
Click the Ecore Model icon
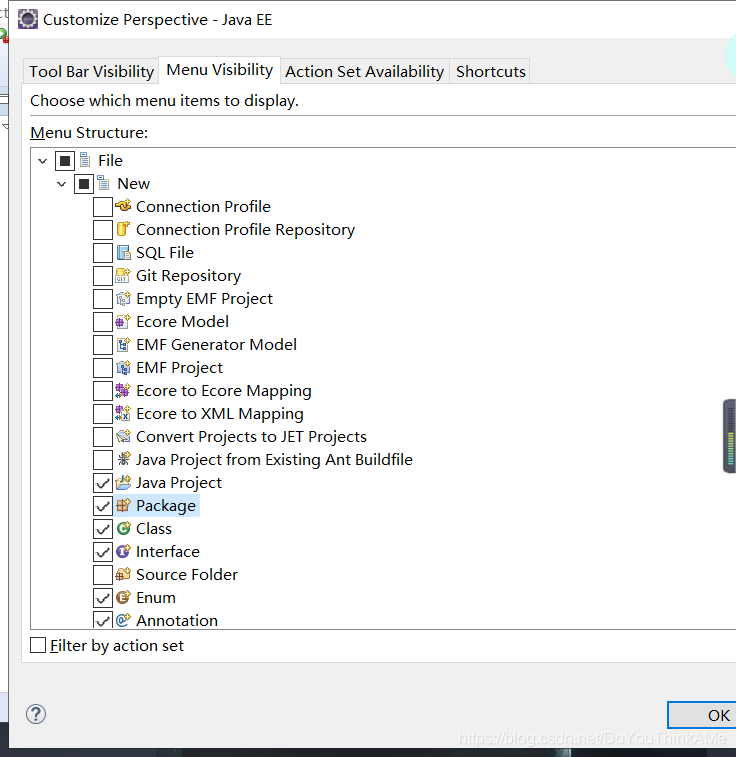(x=124, y=321)
